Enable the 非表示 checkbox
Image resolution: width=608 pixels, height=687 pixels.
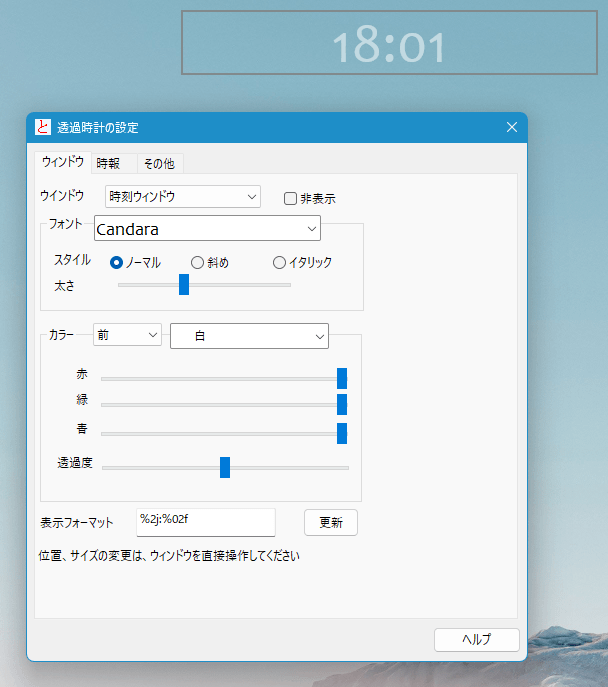290,198
